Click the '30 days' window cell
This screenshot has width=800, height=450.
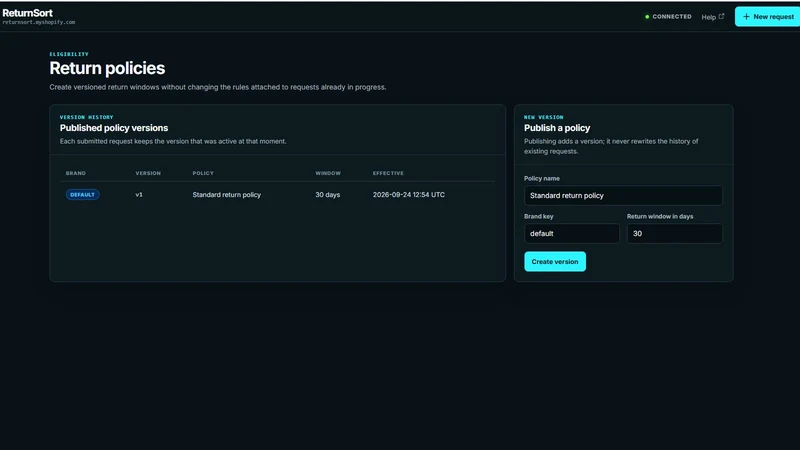click(328, 194)
